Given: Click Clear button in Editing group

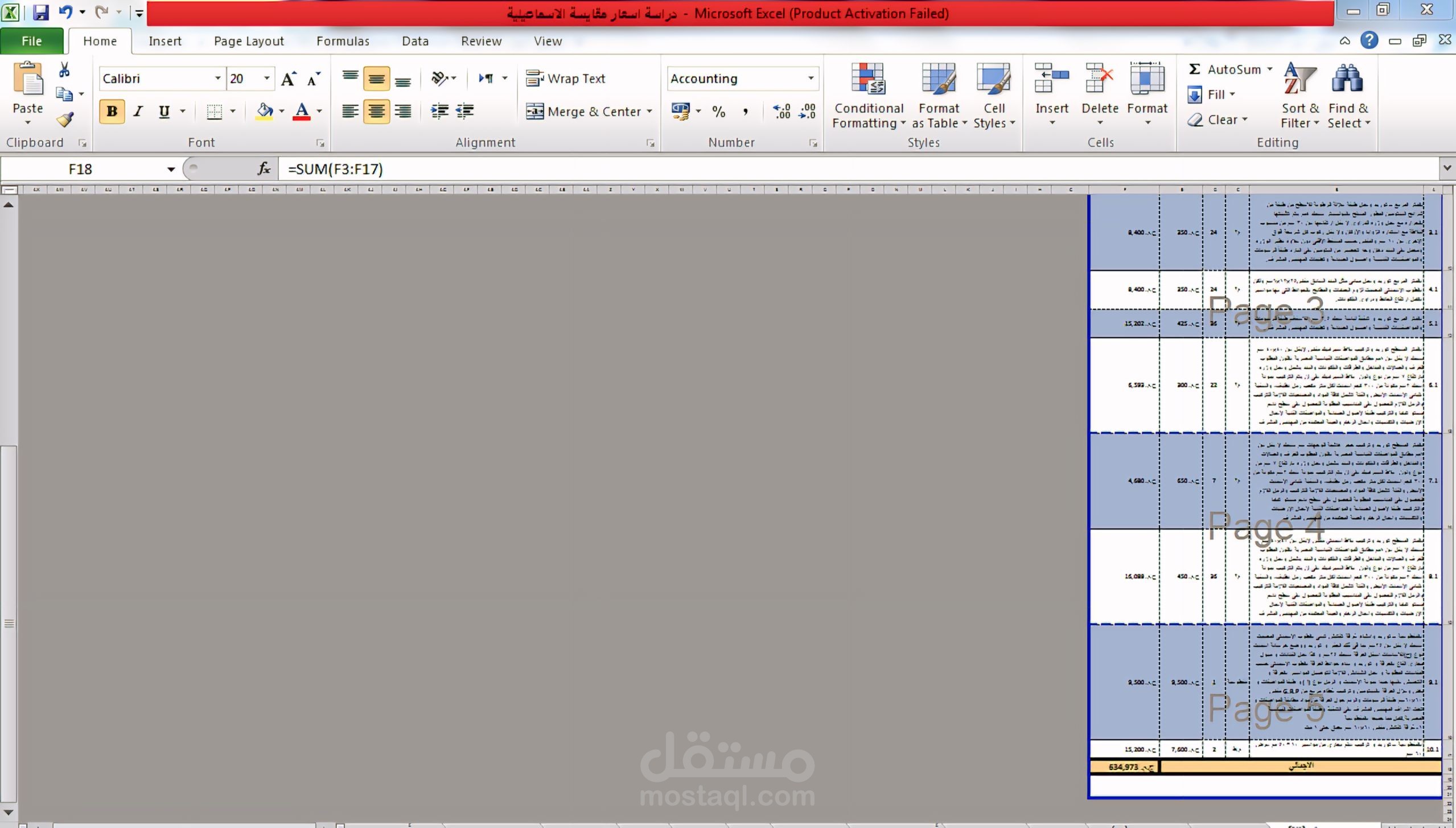Looking at the screenshot, I should (x=1217, y=120).
